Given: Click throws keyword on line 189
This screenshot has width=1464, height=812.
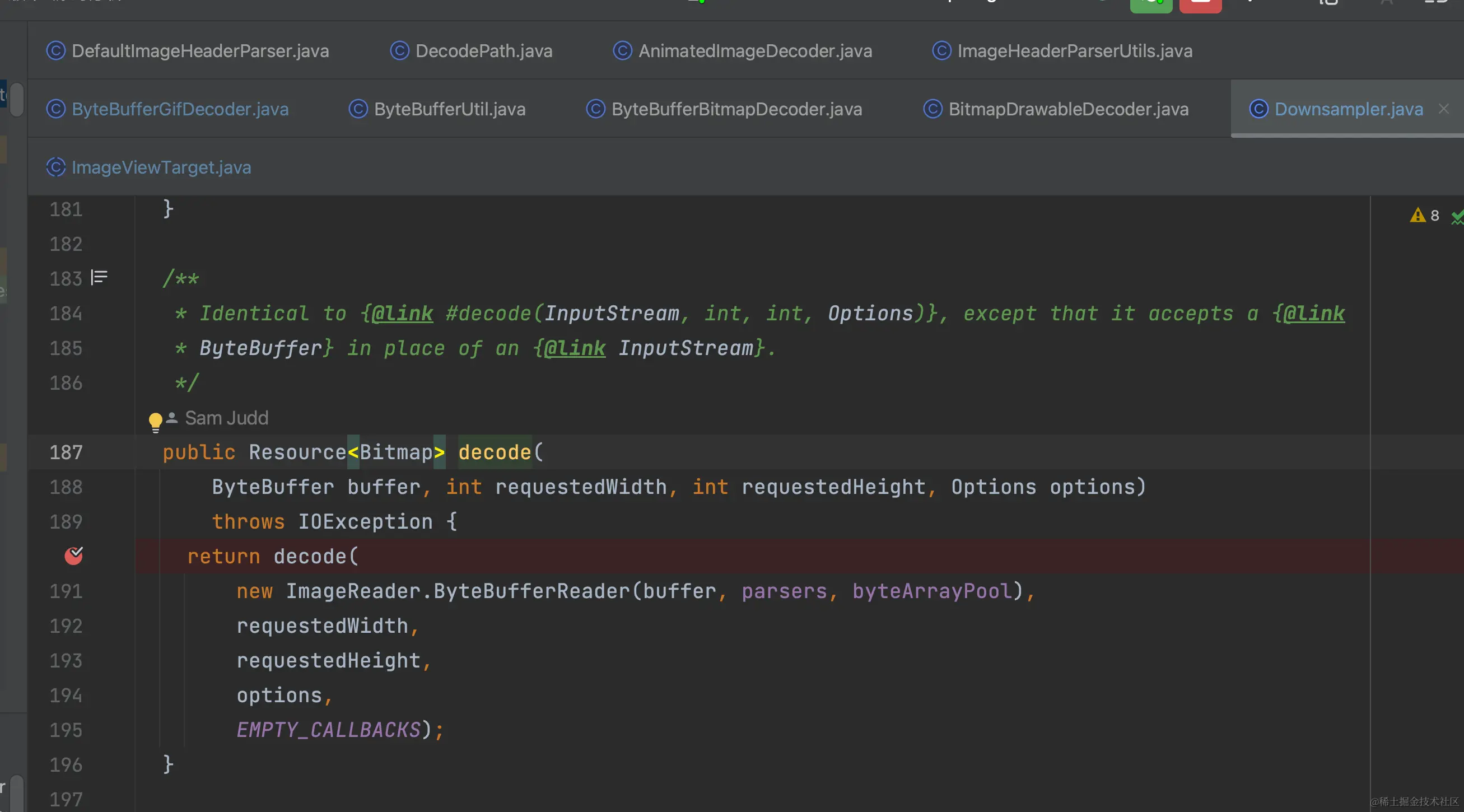Looking at the screenshot, I should 248,521.
